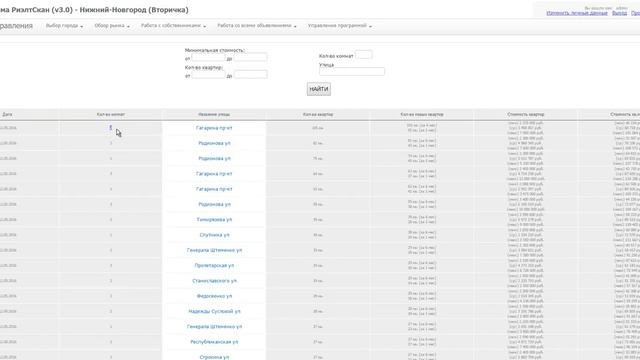The width and height of the screenshot is (640, 360).
Task: Click the НАЙТИ search button
Action: pyautogui.click(x=319, y=89)
